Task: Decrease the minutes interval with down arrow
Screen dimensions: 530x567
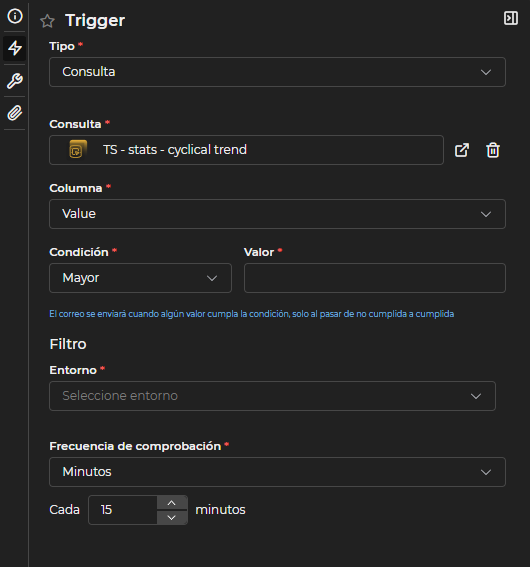Action: pos(172,517)
